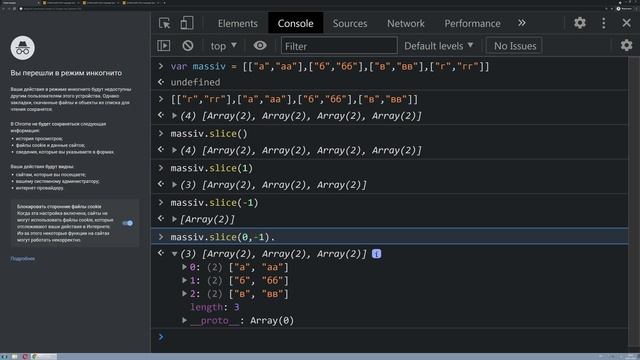Viewport: 640px width, 360px height.
Task: Click the var massiv declaration line
Action: pyautogui.click(x=389, y=66)
